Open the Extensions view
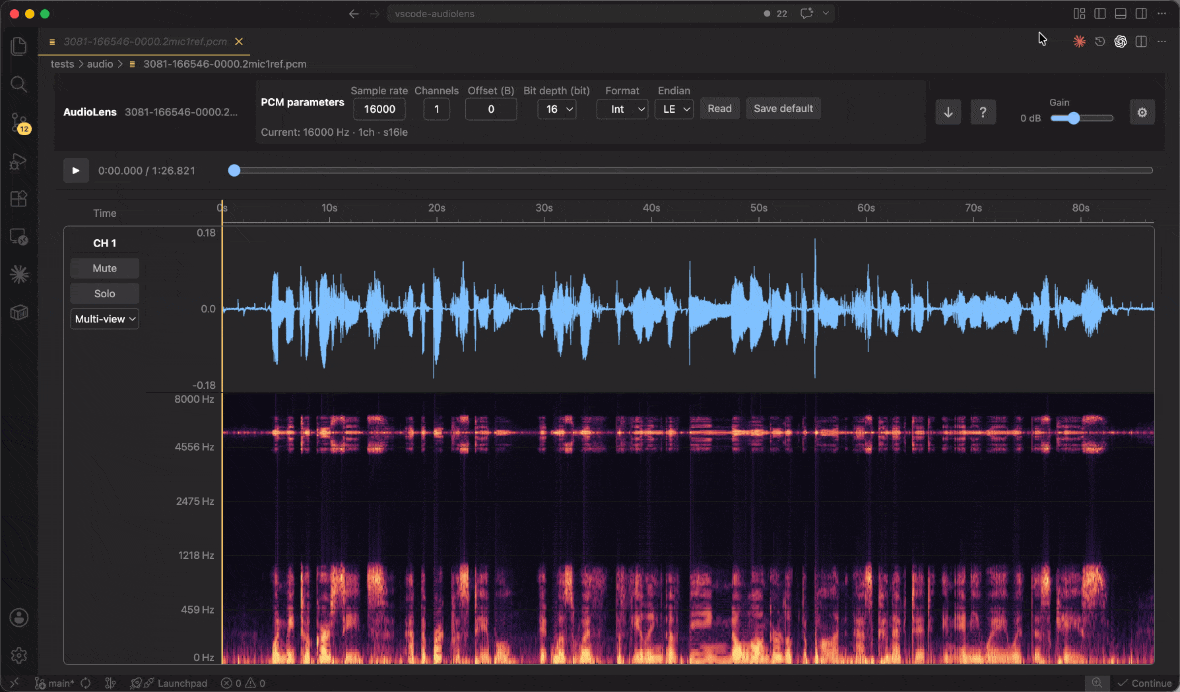The height and width of the screenshot is (692, 1180). pos(19,199)
